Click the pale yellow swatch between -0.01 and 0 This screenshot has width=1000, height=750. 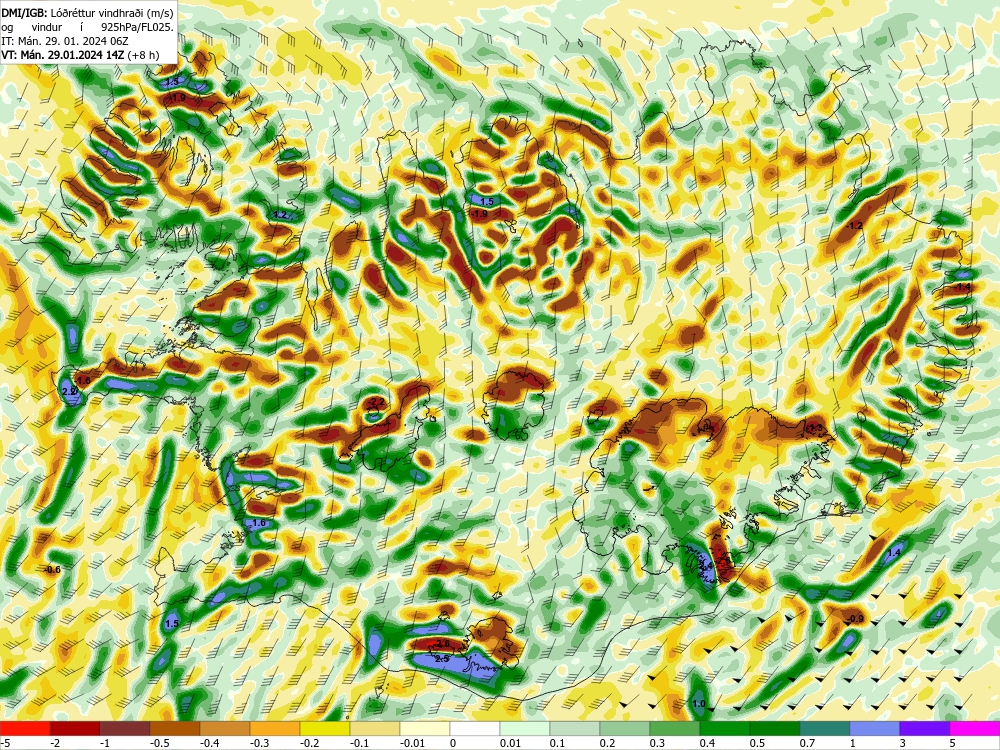[x=425, y=728]
